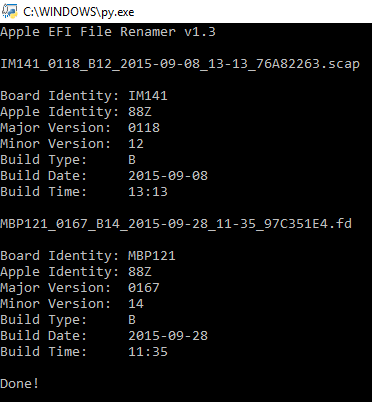The image size is (372, 402).
Task: Click the Apple EFI File Renamer v1.3 header
Action: tap(108, 32)
